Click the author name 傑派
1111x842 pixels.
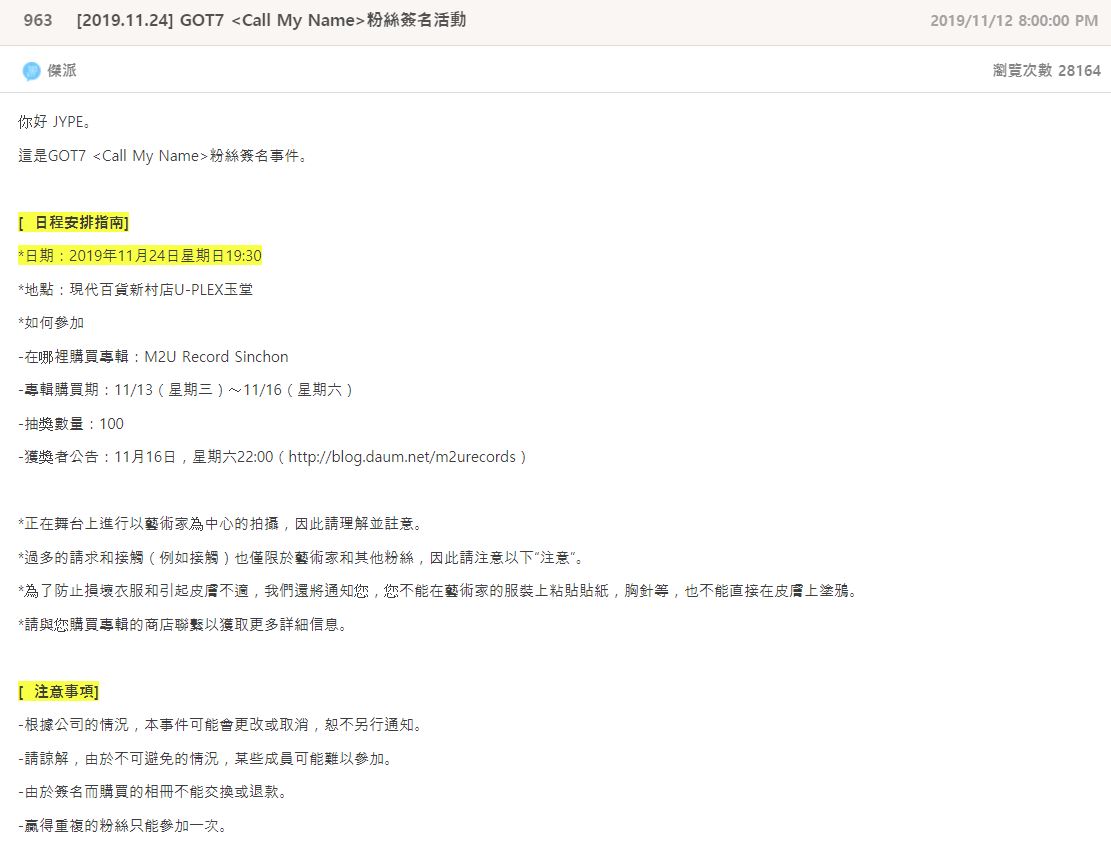(x=62, y=71)
